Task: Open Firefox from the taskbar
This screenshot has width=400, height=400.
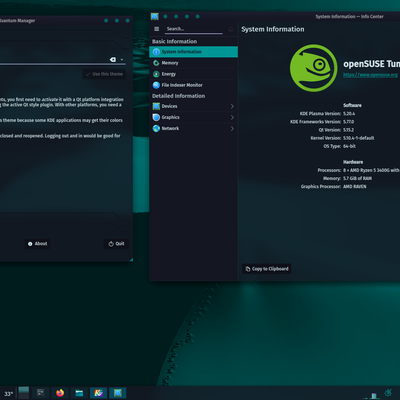Action: 60,393
